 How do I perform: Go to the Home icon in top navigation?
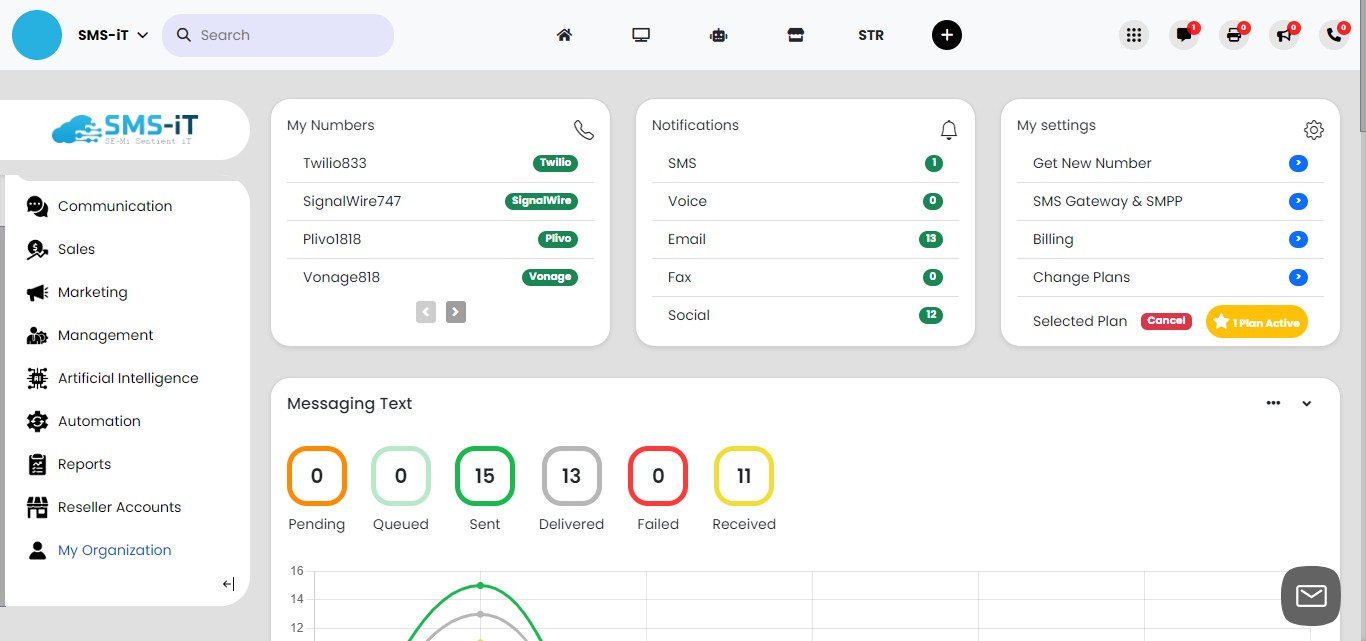coord(564,35)
